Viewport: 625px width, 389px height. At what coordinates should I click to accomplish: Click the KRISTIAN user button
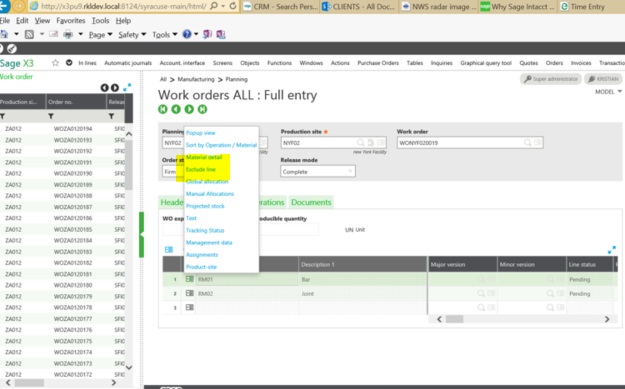pos(604,79)
